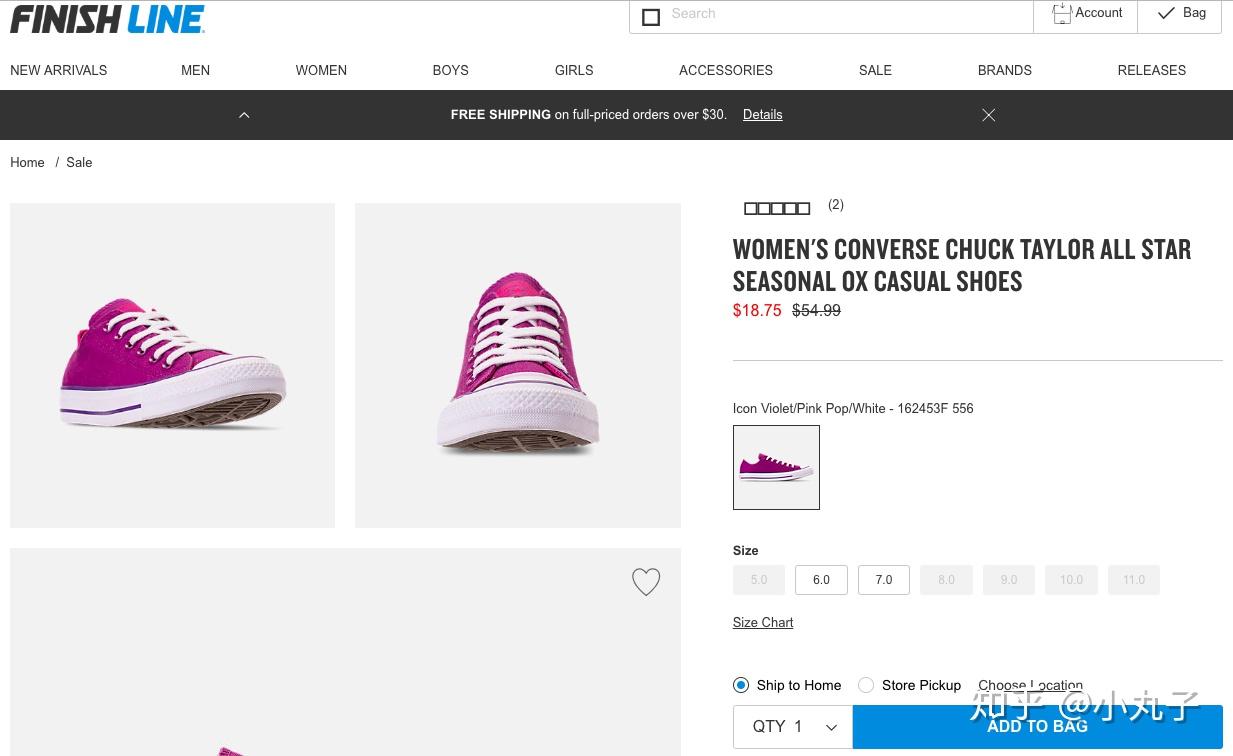
Task: Open the shopping Bag icon
Action: tap(1166, 14)
